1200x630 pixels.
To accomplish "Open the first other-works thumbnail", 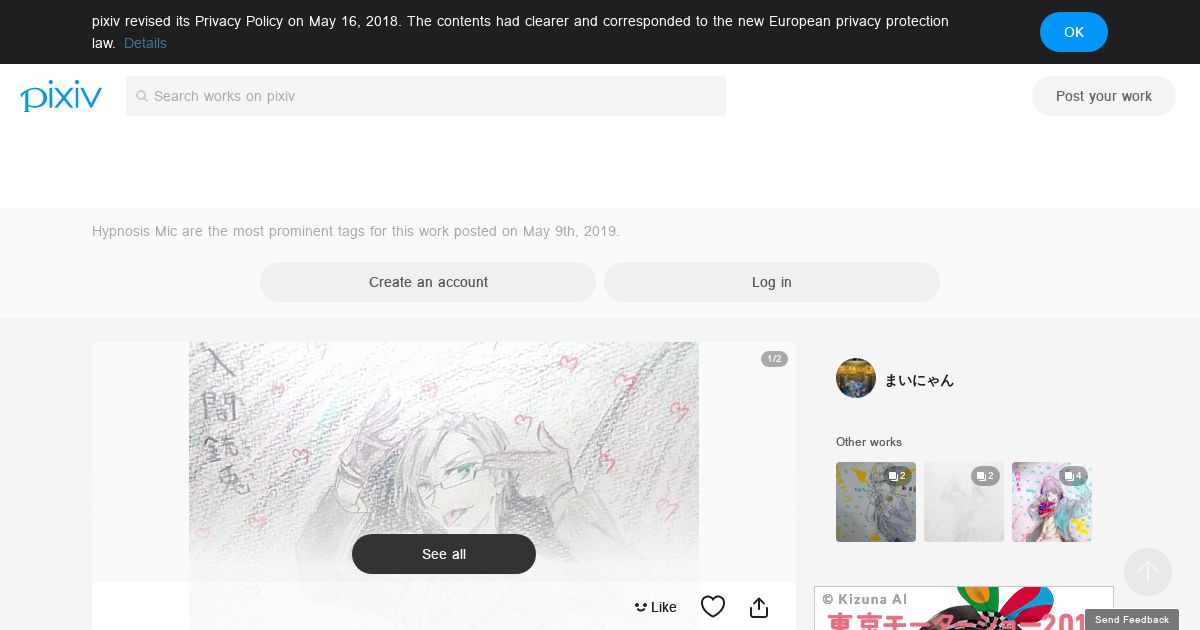I will [876, 502].
